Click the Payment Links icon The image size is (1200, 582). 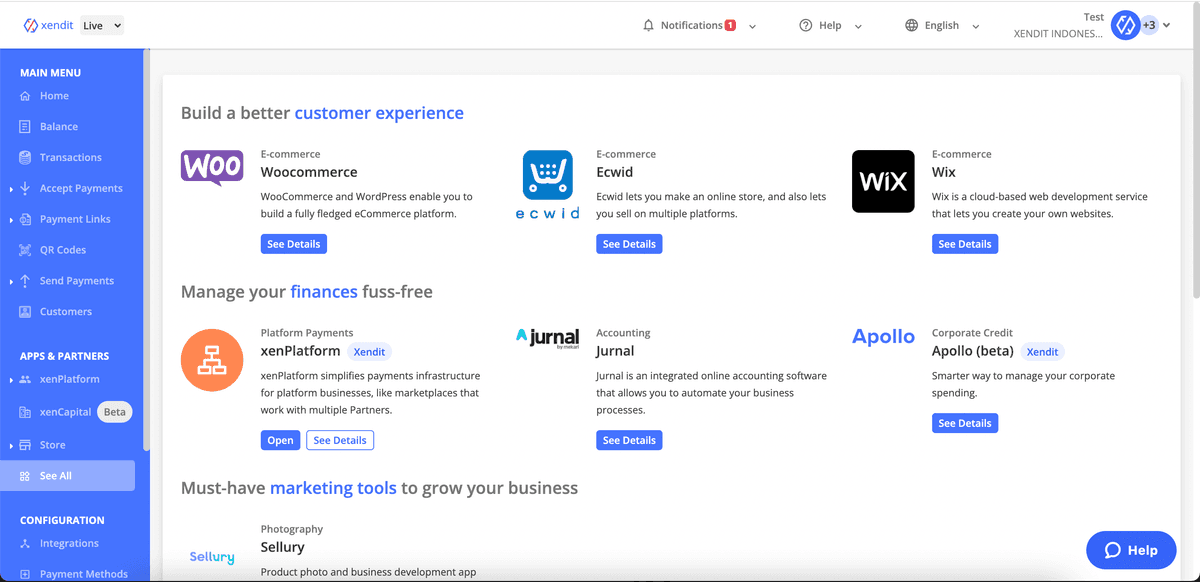pyautogui.click(x=25, y=219)
